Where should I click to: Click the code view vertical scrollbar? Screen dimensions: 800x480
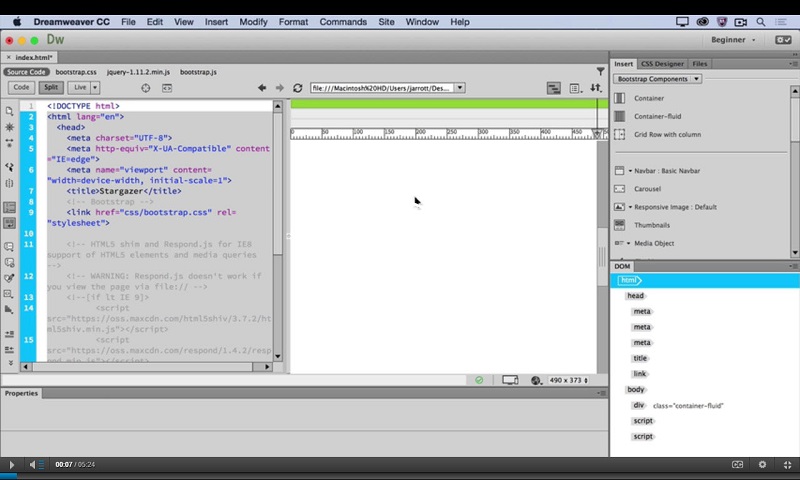278,231
